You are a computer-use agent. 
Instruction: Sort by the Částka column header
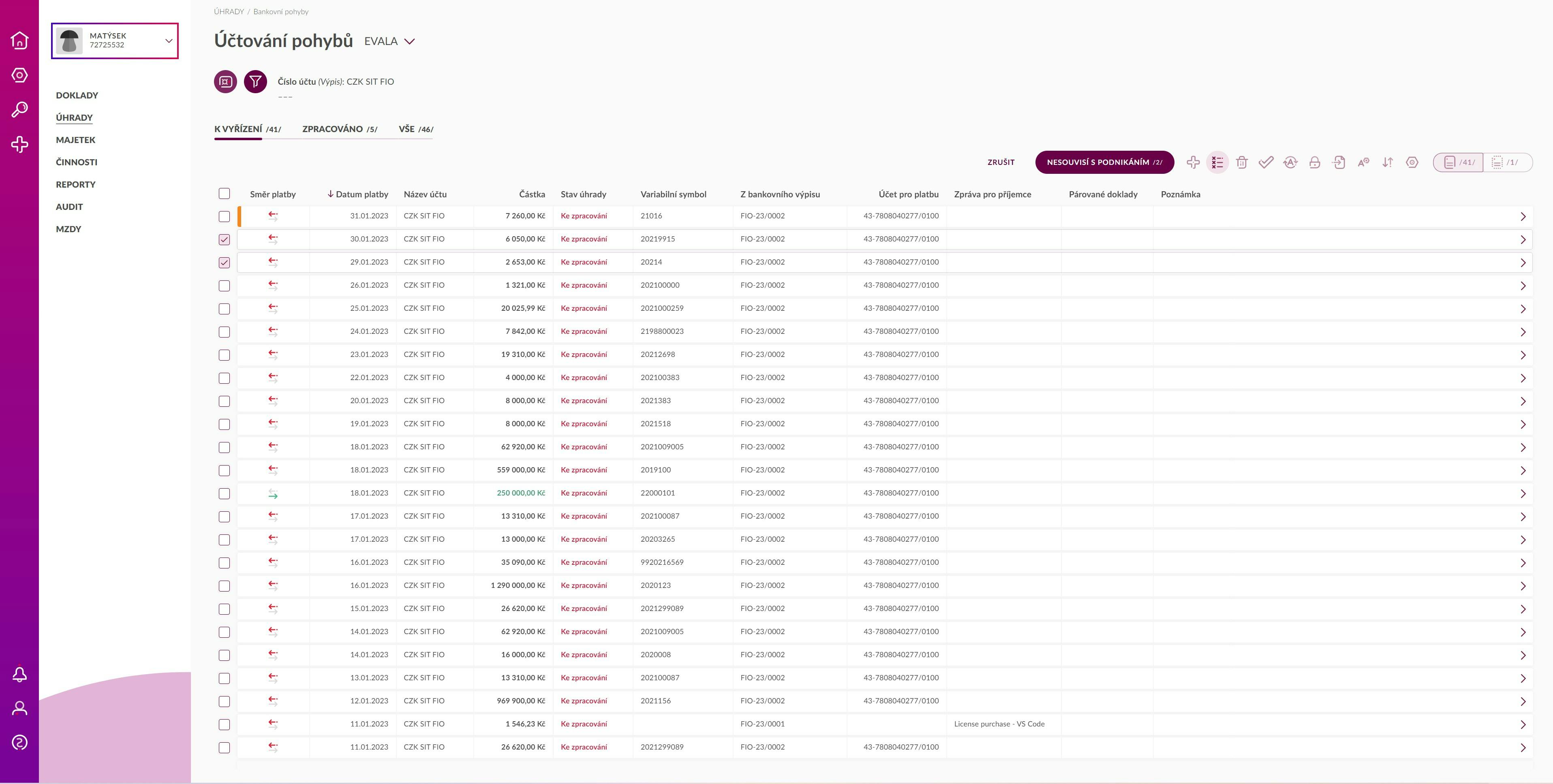click(532, 194)
